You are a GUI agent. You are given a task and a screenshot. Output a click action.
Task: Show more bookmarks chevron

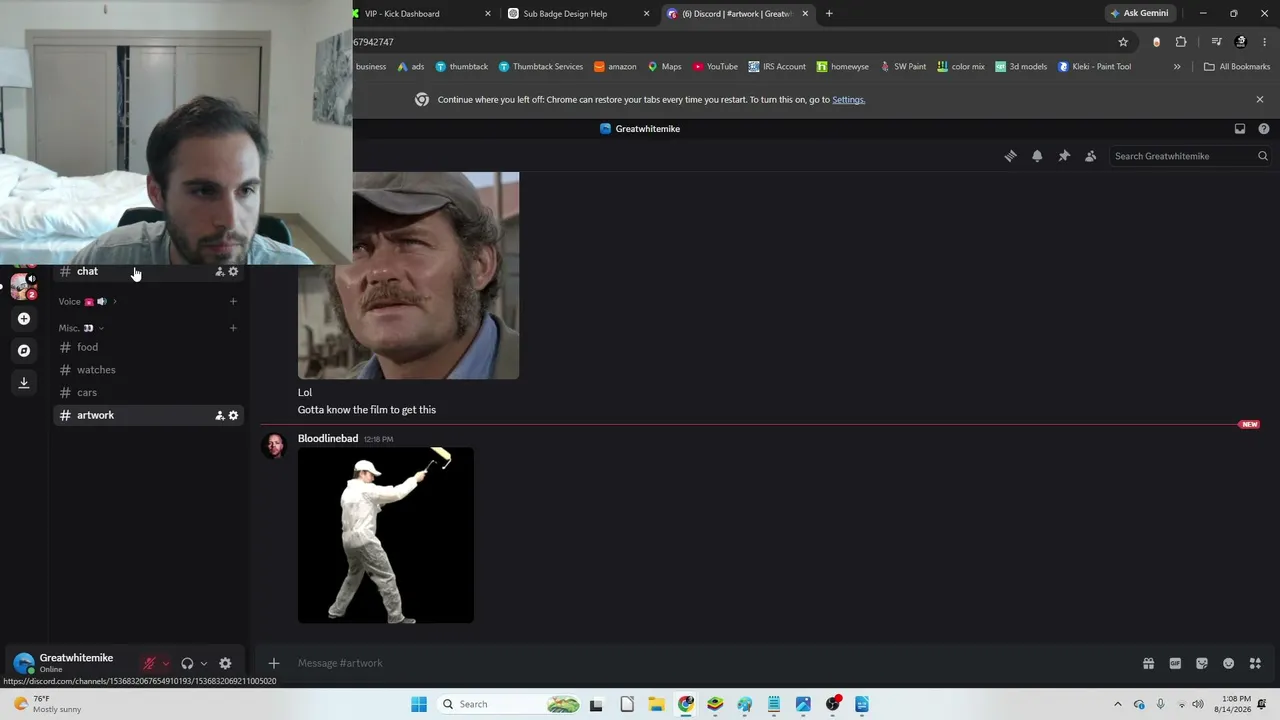(x=1177, y=67)
